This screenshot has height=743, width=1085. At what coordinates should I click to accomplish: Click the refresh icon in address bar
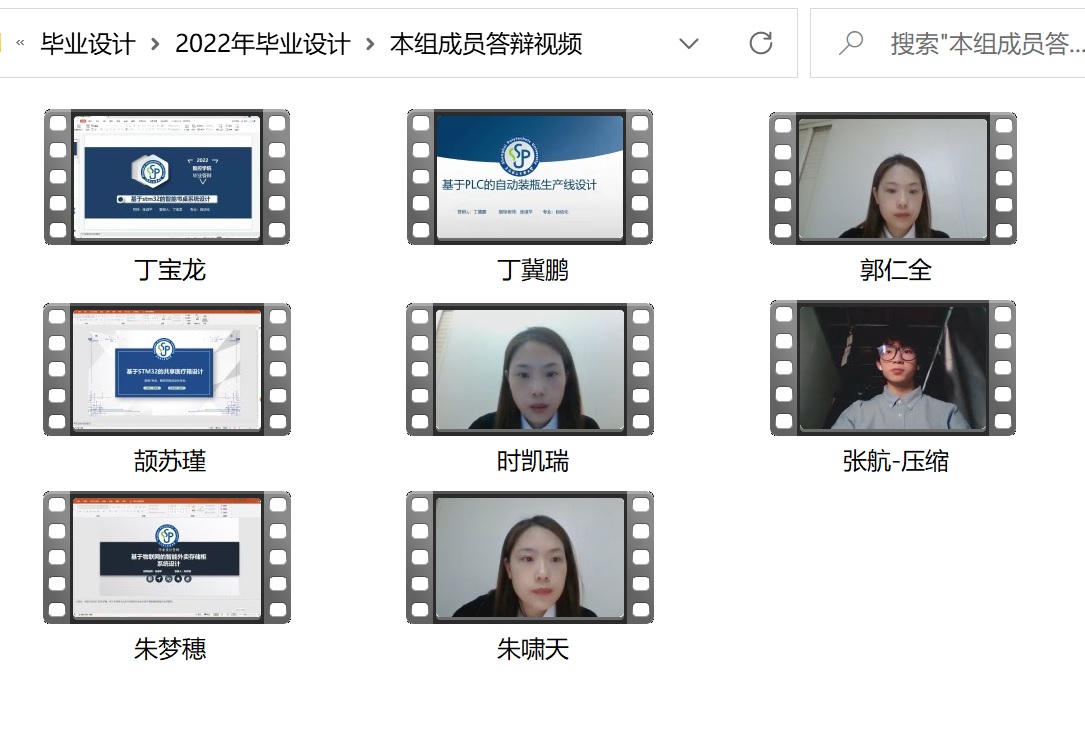click(x=761, y=43)
